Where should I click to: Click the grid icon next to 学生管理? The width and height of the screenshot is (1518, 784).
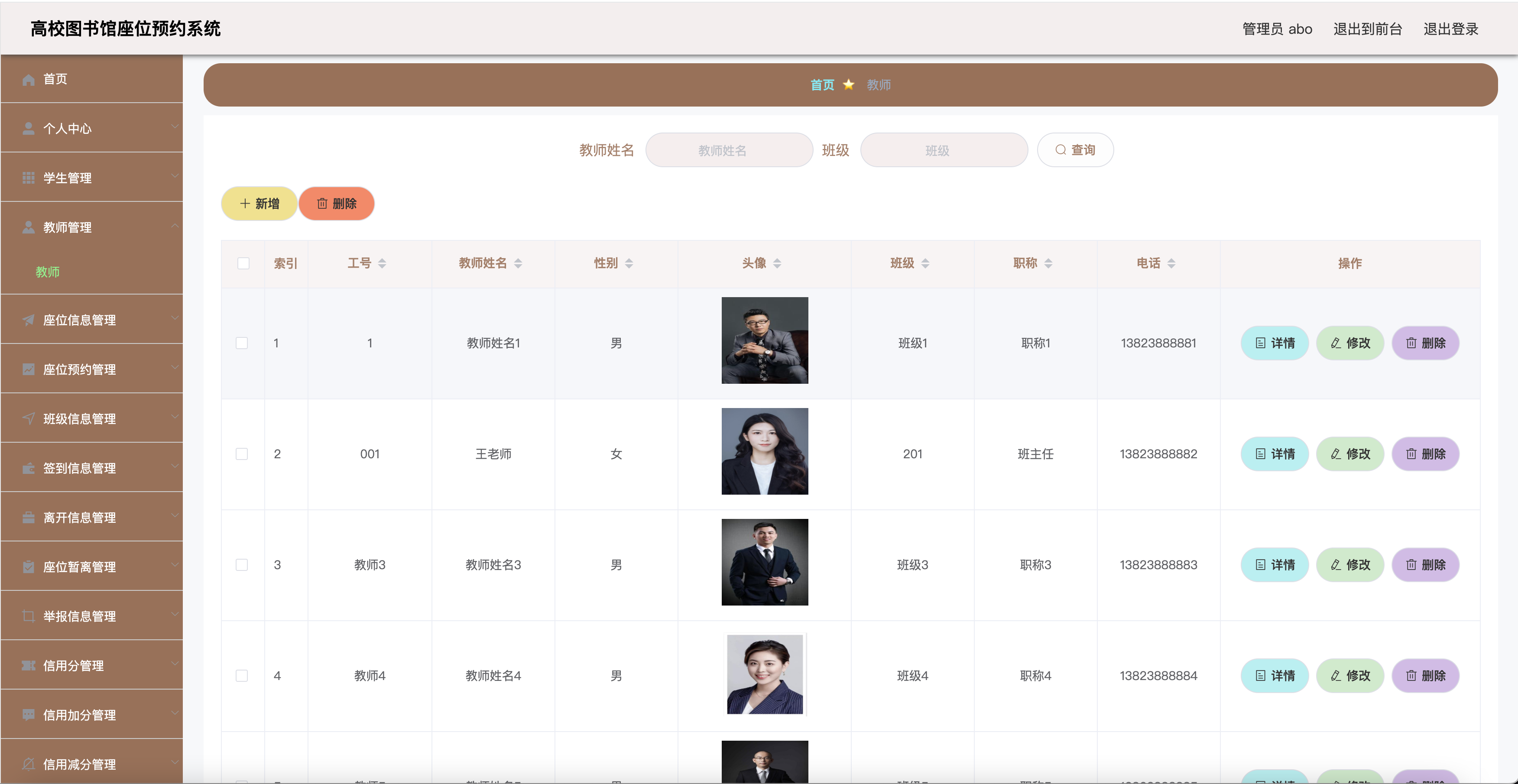(x=28, y=178)
